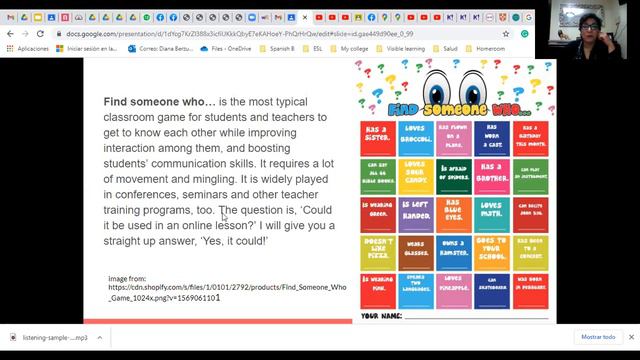Expand the listening-sample download options chevron
Image resolution: width=640 pixels, height=360 pixels.
[100, 338]
